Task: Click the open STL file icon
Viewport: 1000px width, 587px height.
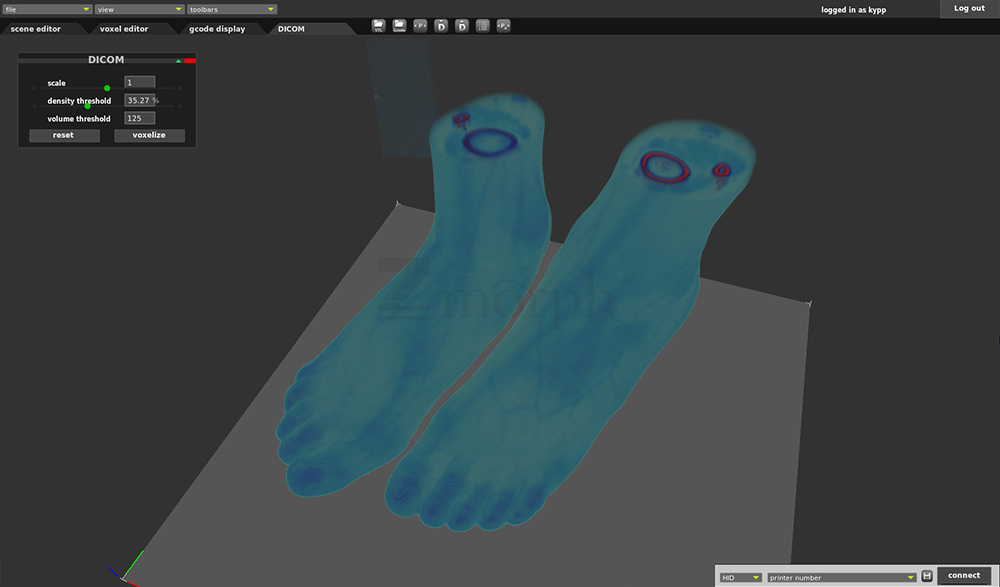Action: point(378,25)
